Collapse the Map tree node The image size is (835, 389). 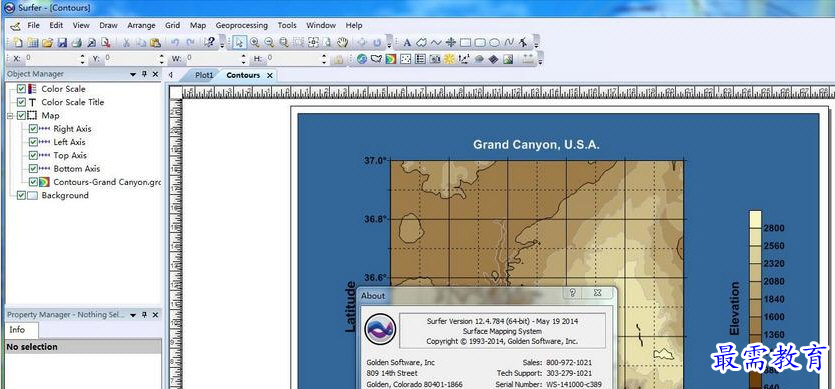(10, 116)
